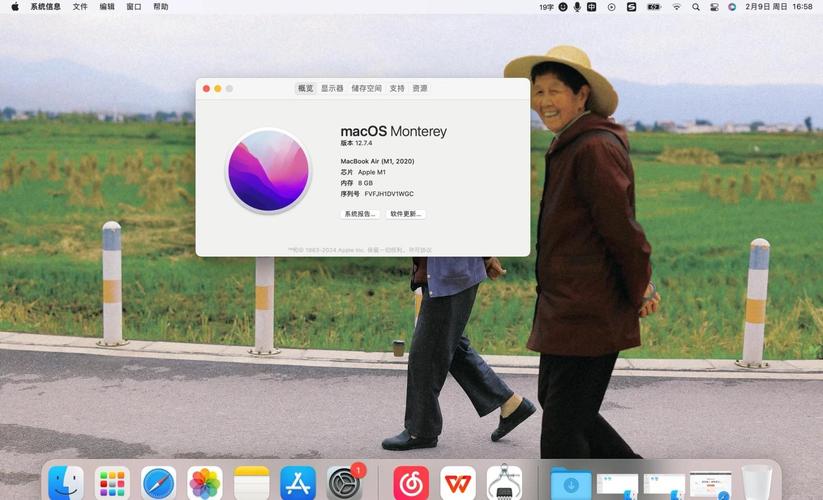Open the Apple menu
Screen dimensions: 823x500
15,7
